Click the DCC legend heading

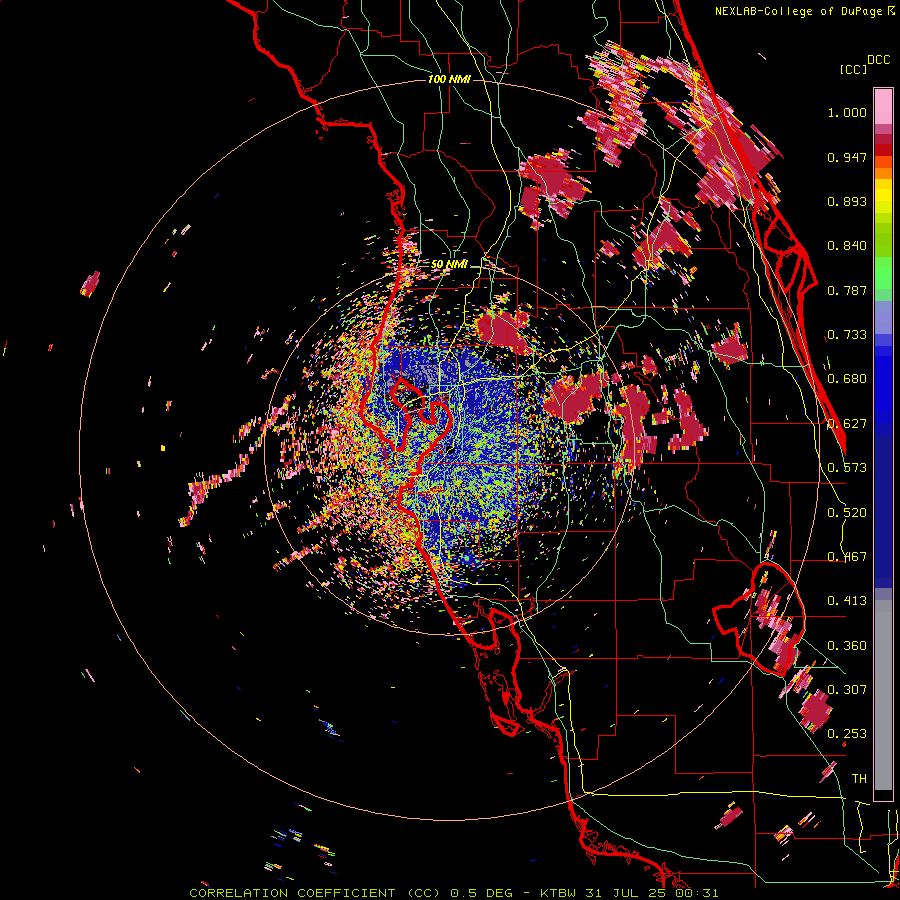[x=878, y=60]
